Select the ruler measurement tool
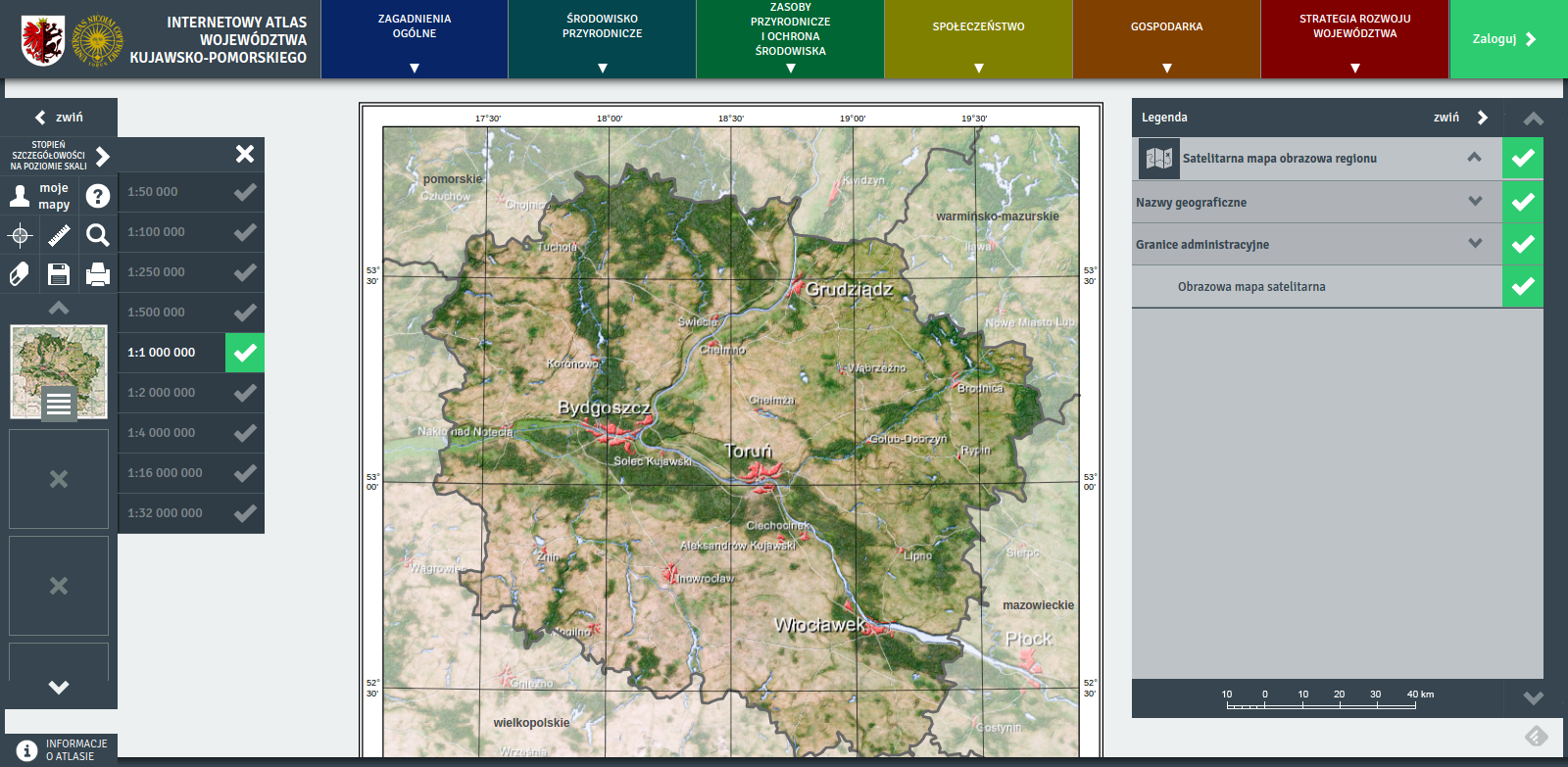Image resolution: width=1568 pixels, height=767 pixels. pos(59,235)
